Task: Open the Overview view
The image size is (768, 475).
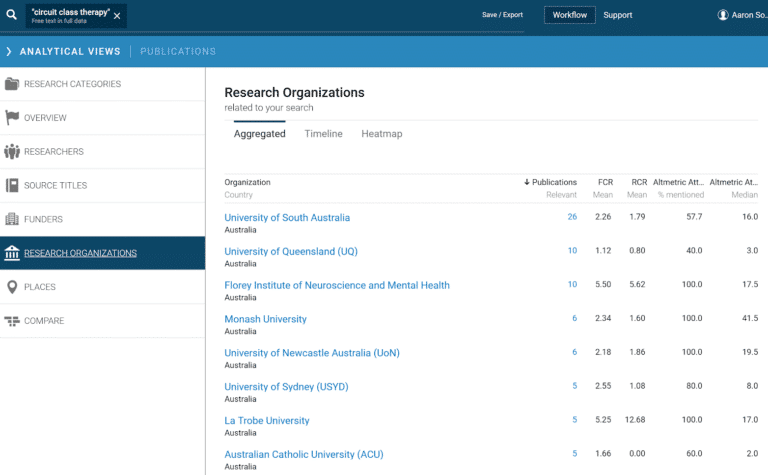Action: point(102,118)
